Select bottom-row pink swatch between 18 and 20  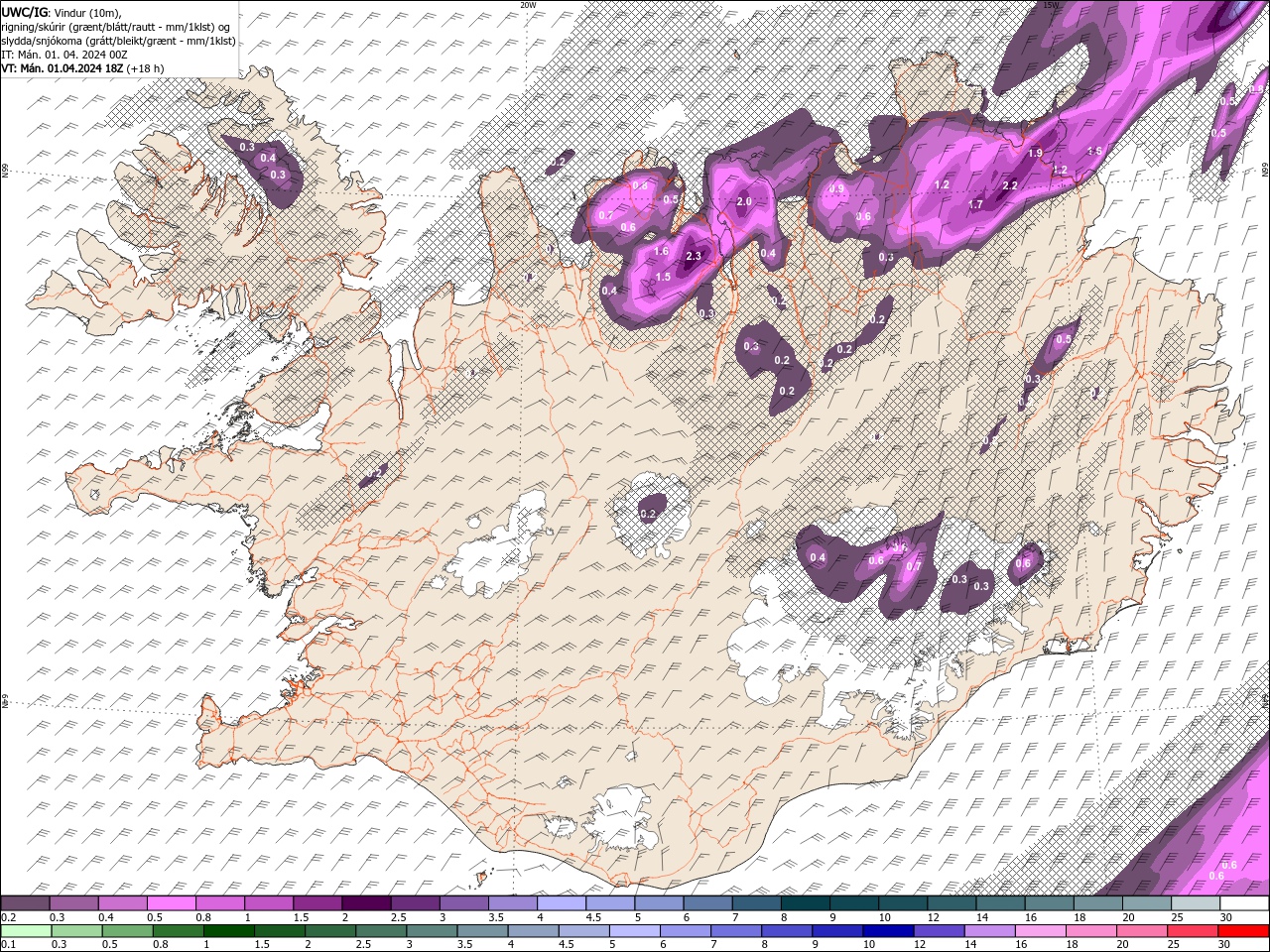(1091, 931)
